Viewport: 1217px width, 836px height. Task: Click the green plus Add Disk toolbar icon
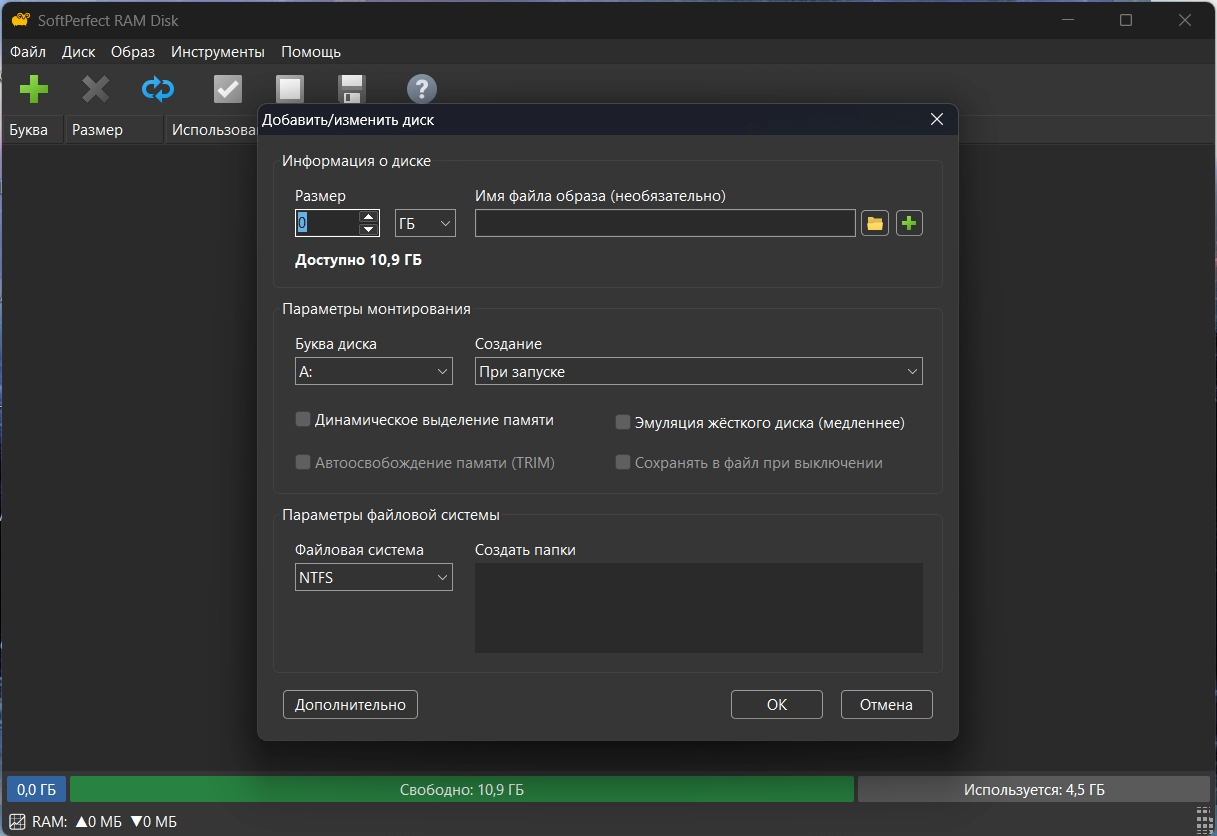pyautogui.click(x=34, y=90)
